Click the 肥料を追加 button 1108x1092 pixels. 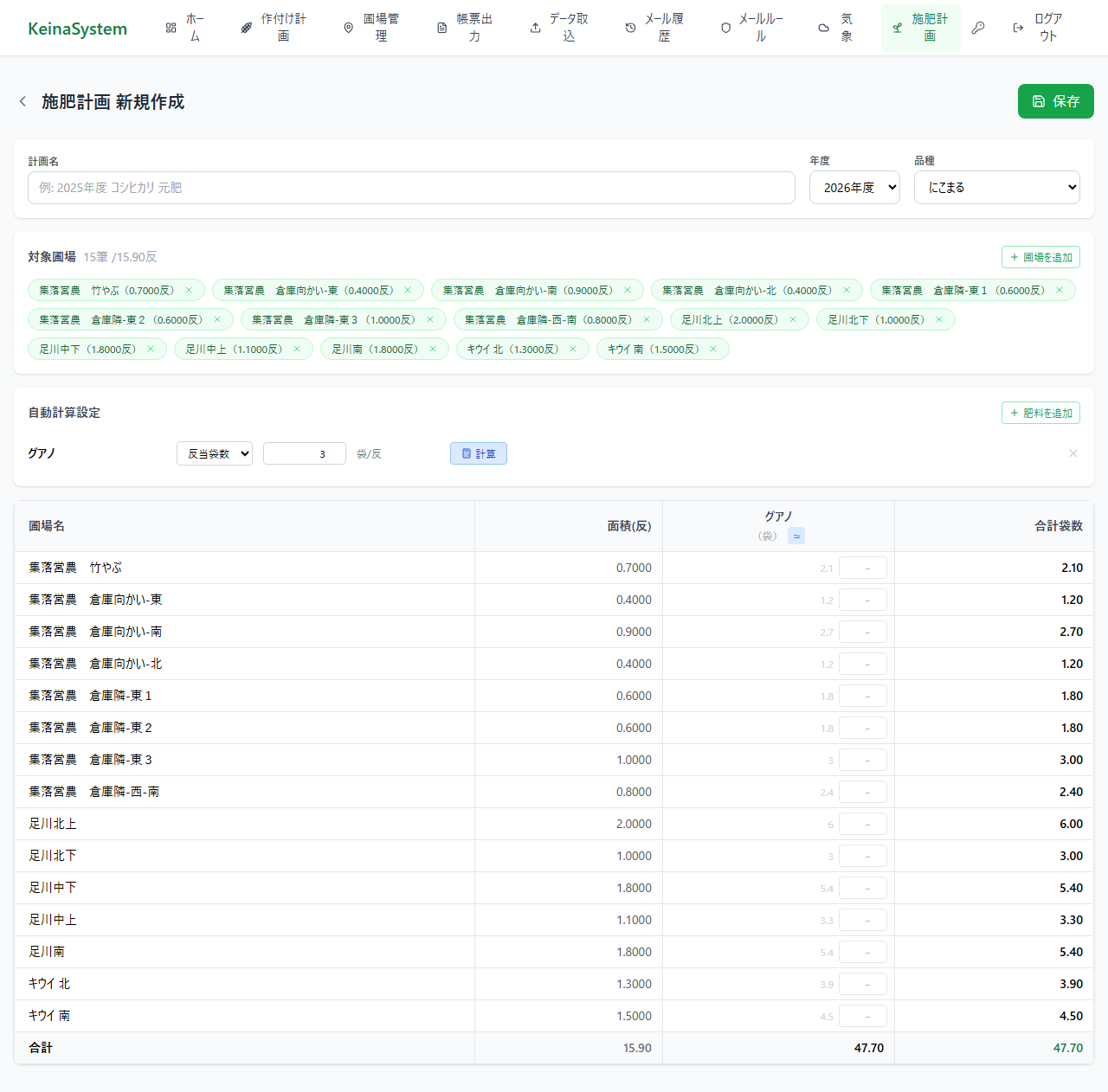pyautogui.click(x=1040, y=413)
